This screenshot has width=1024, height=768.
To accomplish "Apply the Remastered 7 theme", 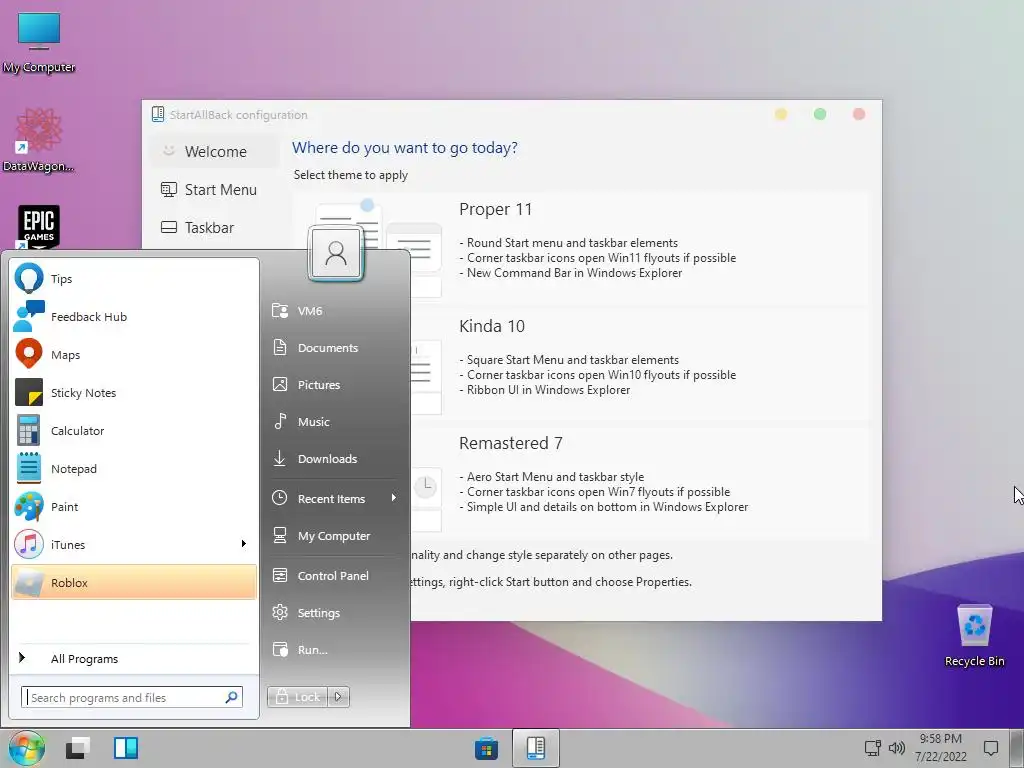I will (581, 482).
